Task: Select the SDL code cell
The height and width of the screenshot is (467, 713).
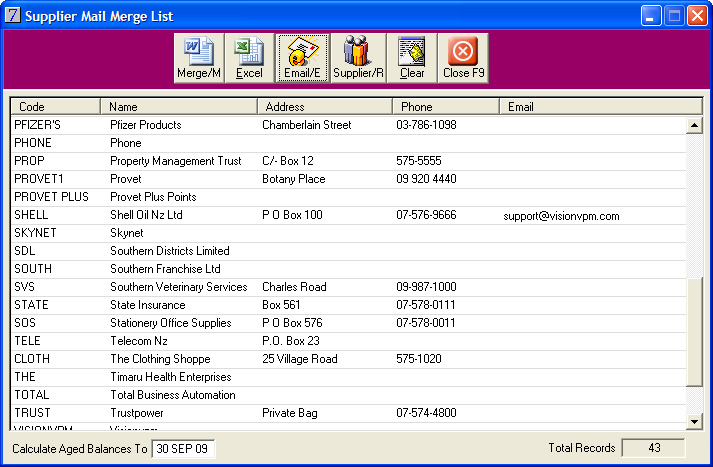Action: [25, 251]
